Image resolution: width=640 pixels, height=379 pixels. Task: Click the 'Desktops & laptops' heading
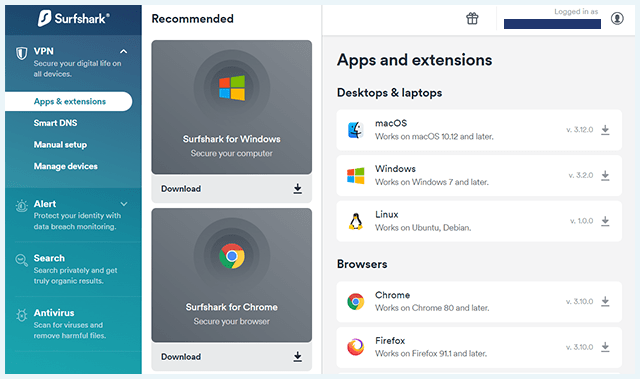pos(389,93)
